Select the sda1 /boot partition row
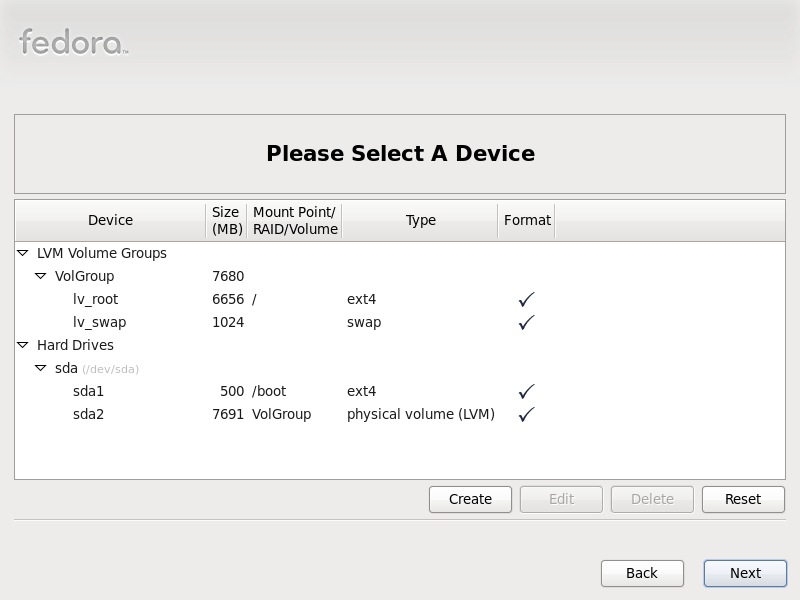The height and width of the screenshot is (600, 800). click(400, 391)
